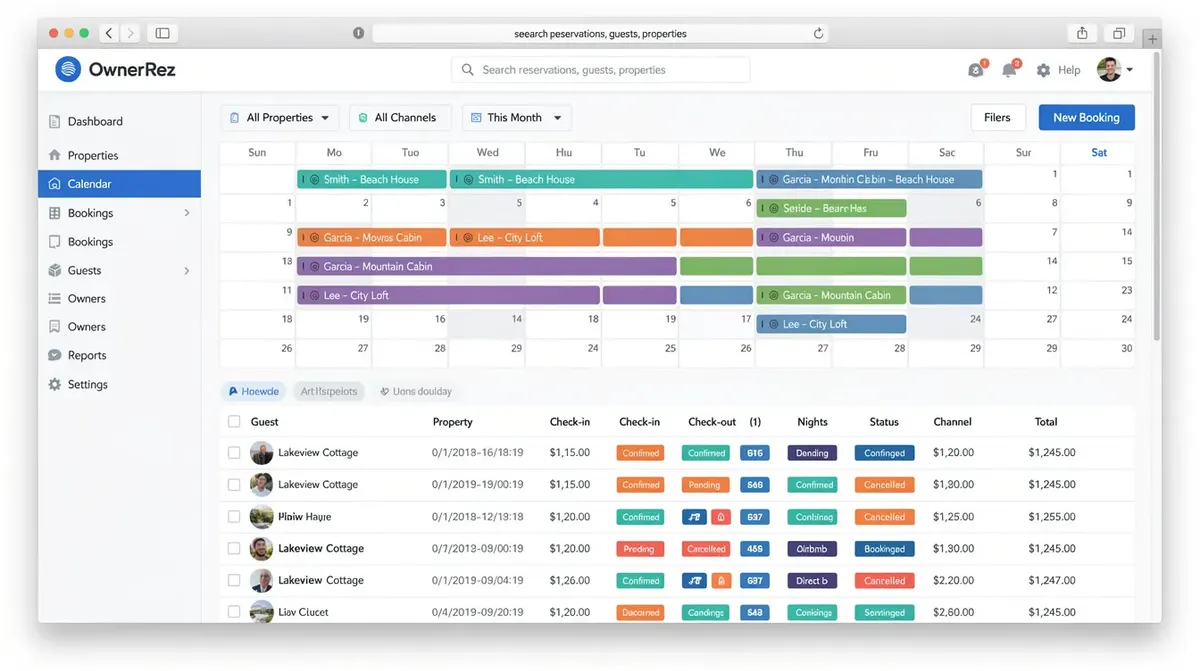Click the Dashboard icon in the sidebar

(55, 122)
